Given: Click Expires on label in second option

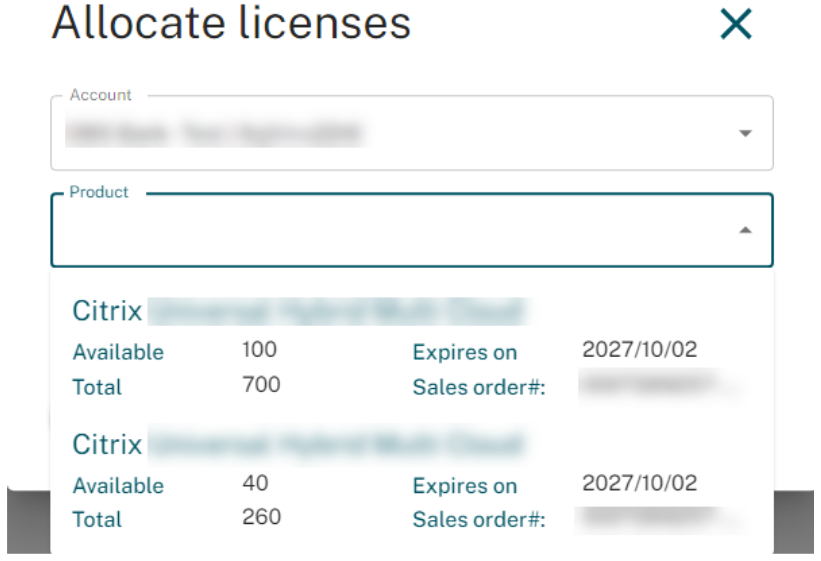Looking at the screenshot, I should (x=465, y=486).
